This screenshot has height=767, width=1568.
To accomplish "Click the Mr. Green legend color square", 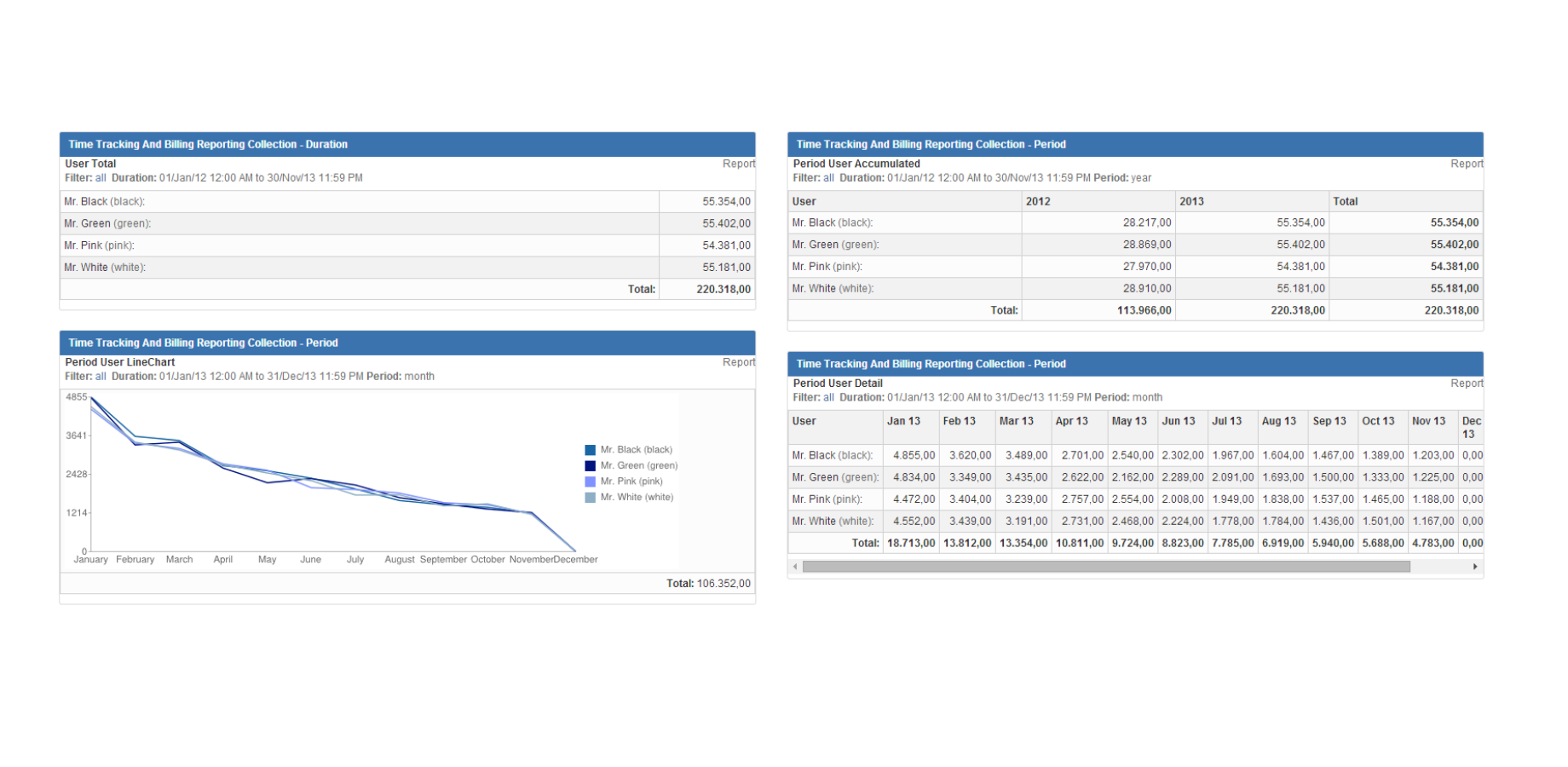I will (x=590, y=466).
